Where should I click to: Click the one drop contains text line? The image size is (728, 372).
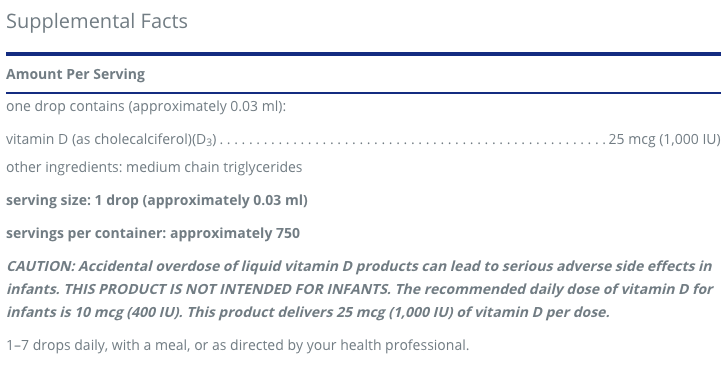point(146,106)
